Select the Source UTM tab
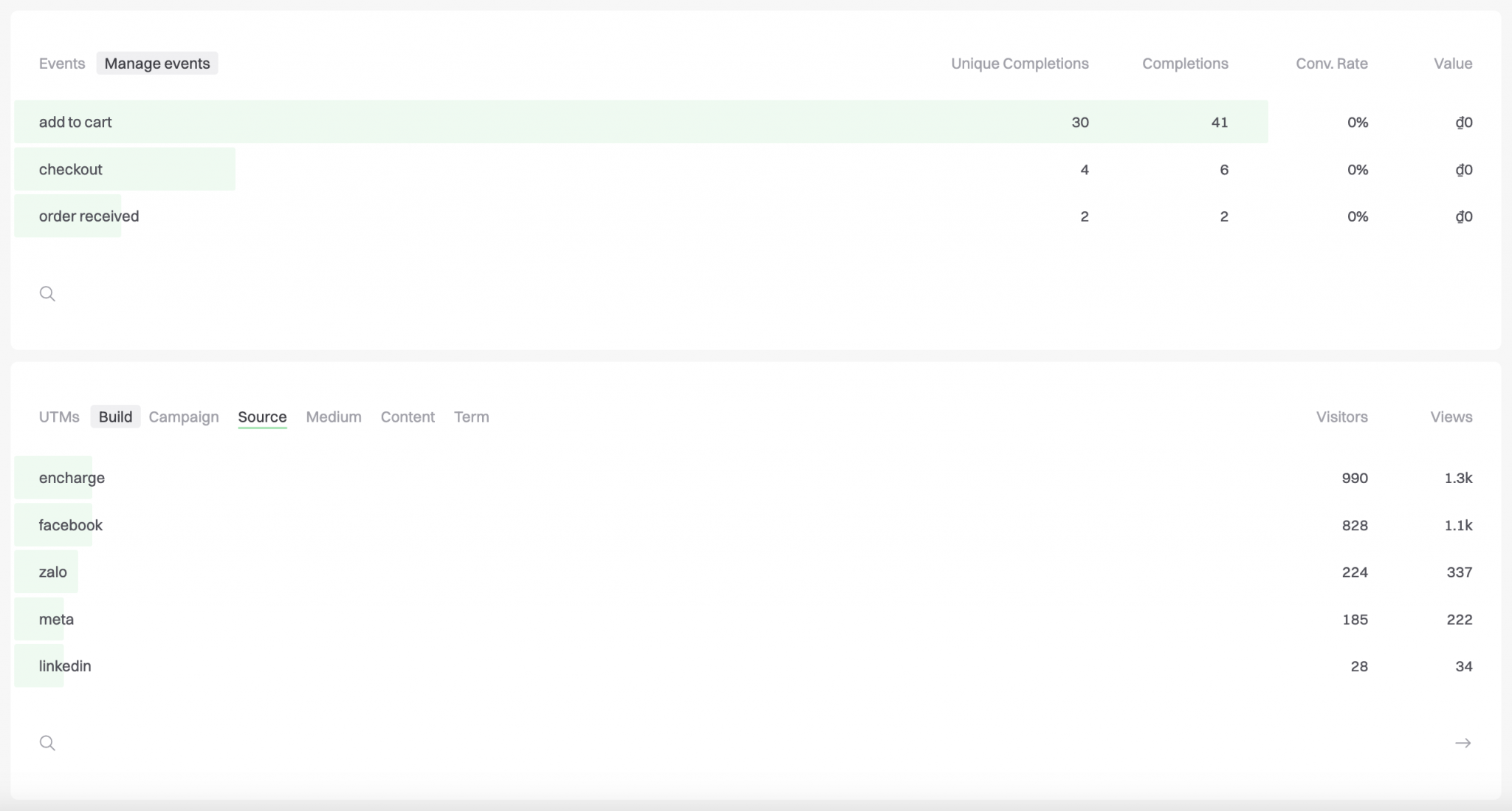1512x811 pixels. click(x=262, y=417)
